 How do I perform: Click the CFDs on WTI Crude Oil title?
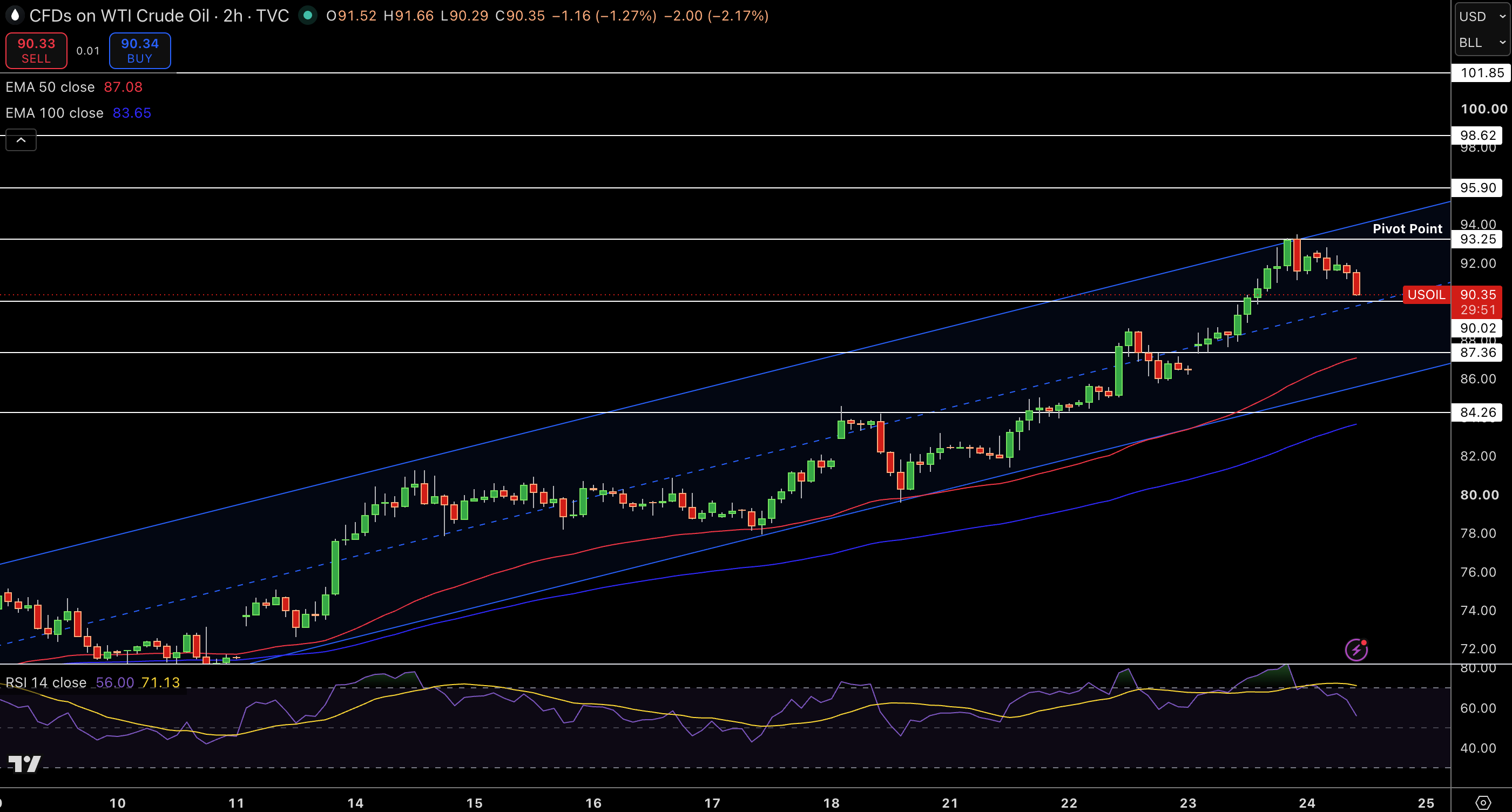point(119,16)
